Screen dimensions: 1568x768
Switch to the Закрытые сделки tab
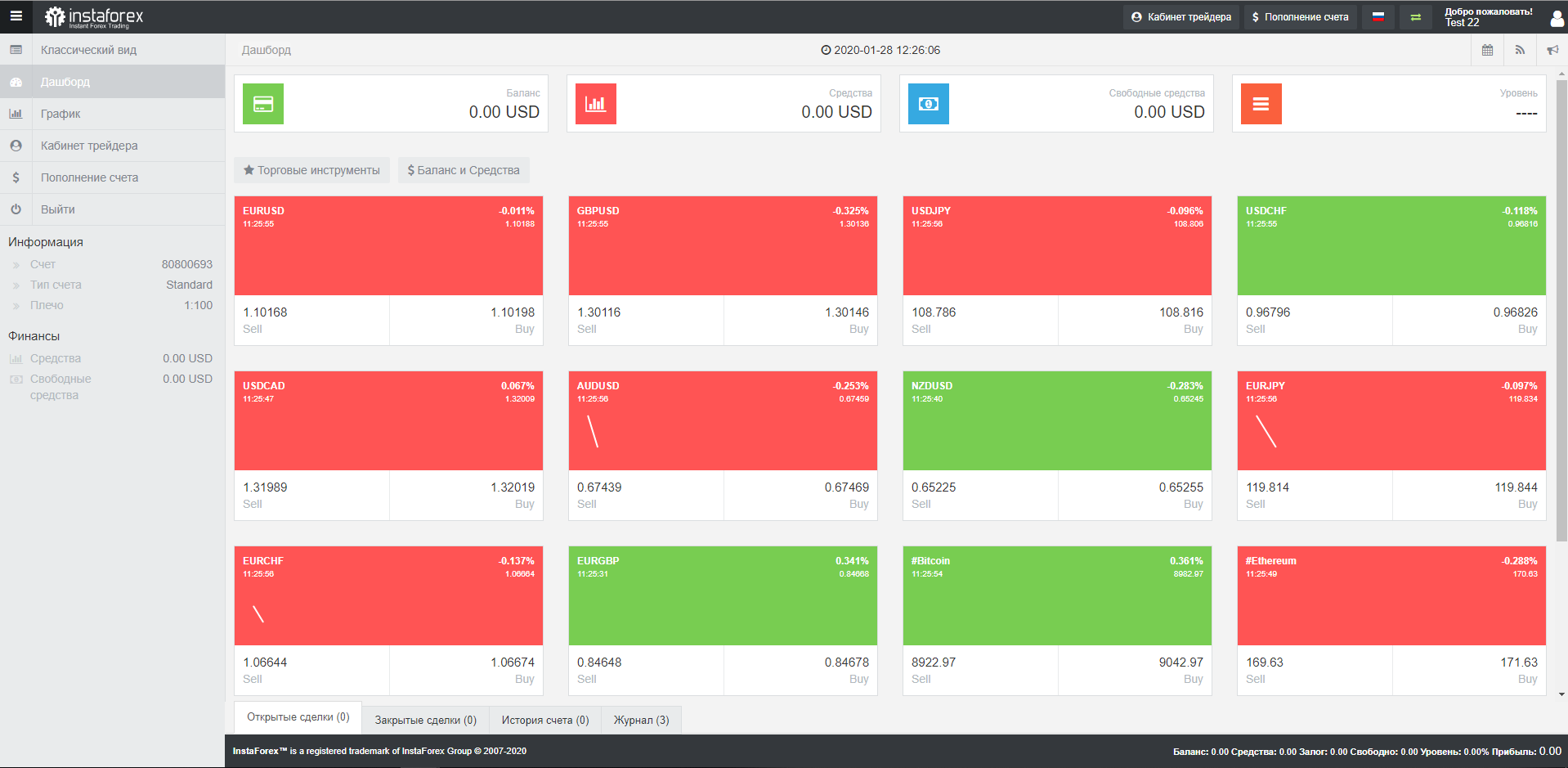coord(425,720)
